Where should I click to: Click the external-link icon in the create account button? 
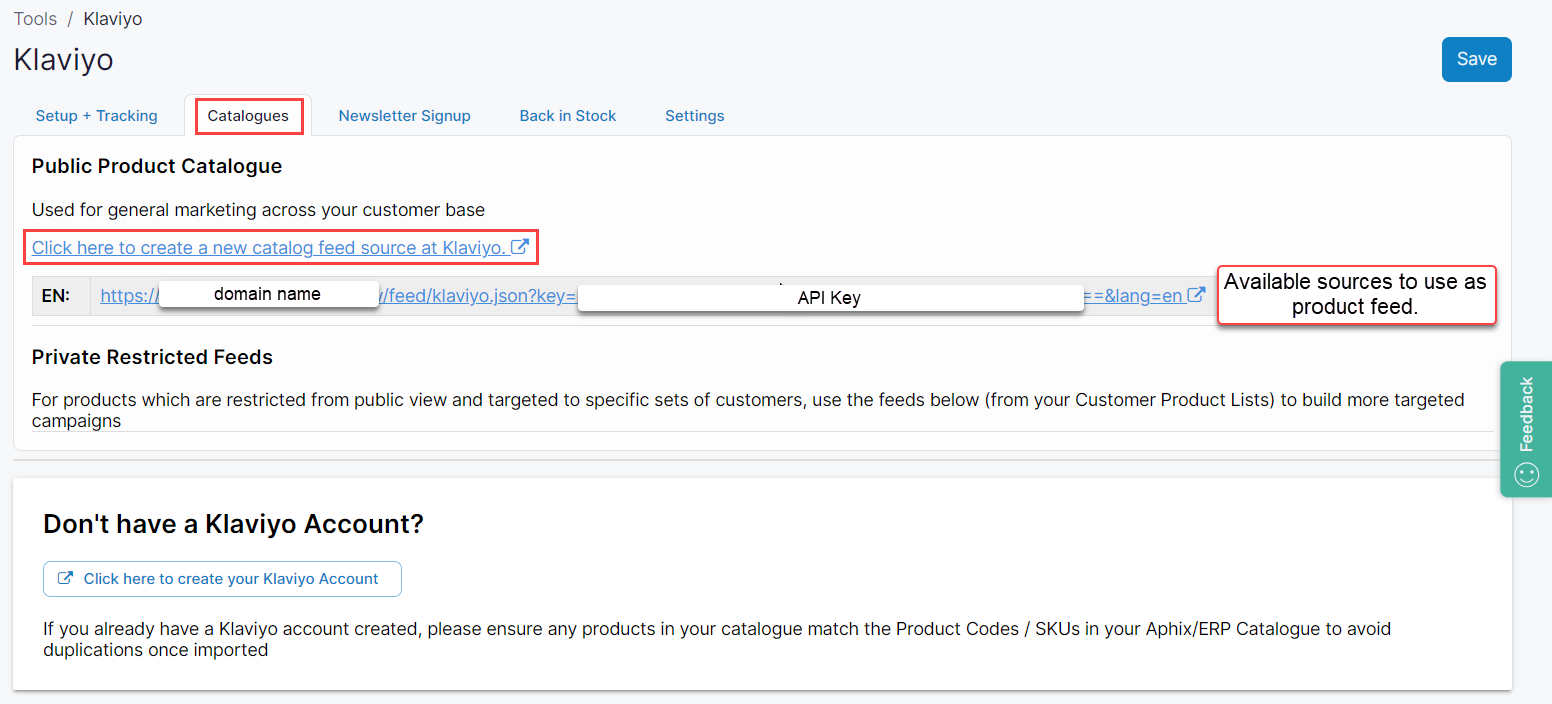[x=66, y=578]
